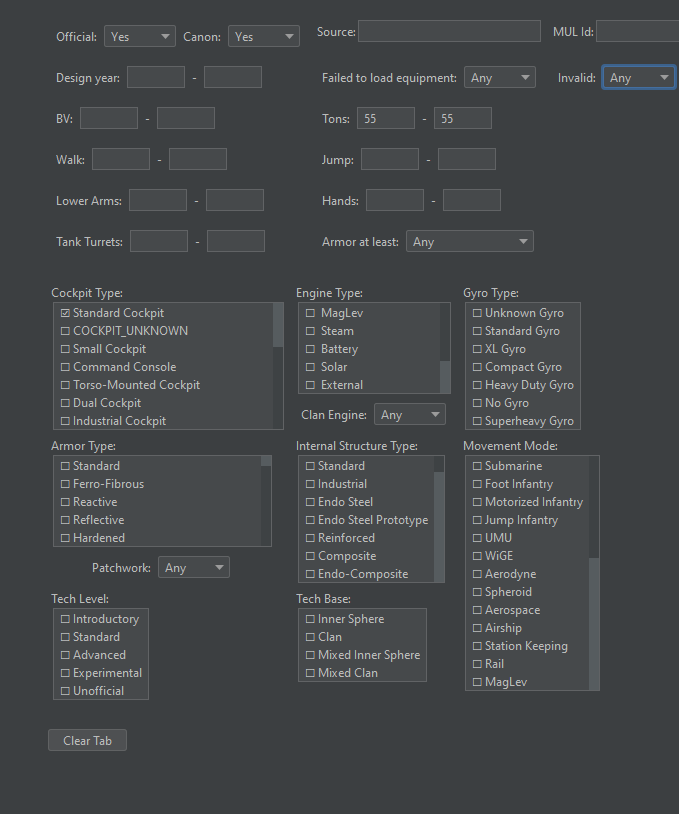679x814 pixels.
Task: Check the External engine type
Action: coord(310,385)
